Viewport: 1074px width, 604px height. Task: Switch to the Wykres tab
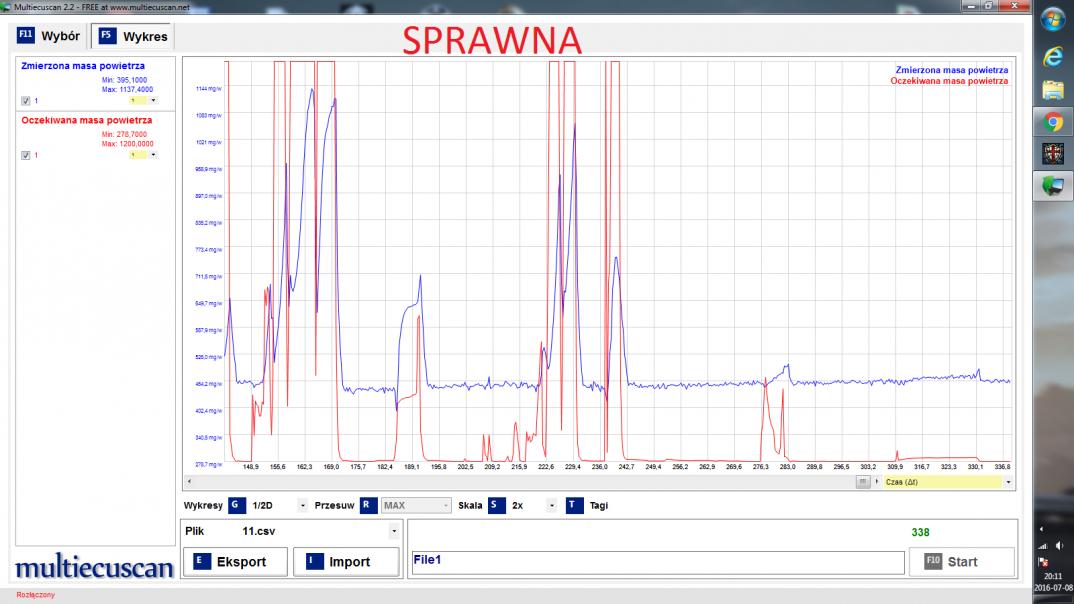pos(132,36)
